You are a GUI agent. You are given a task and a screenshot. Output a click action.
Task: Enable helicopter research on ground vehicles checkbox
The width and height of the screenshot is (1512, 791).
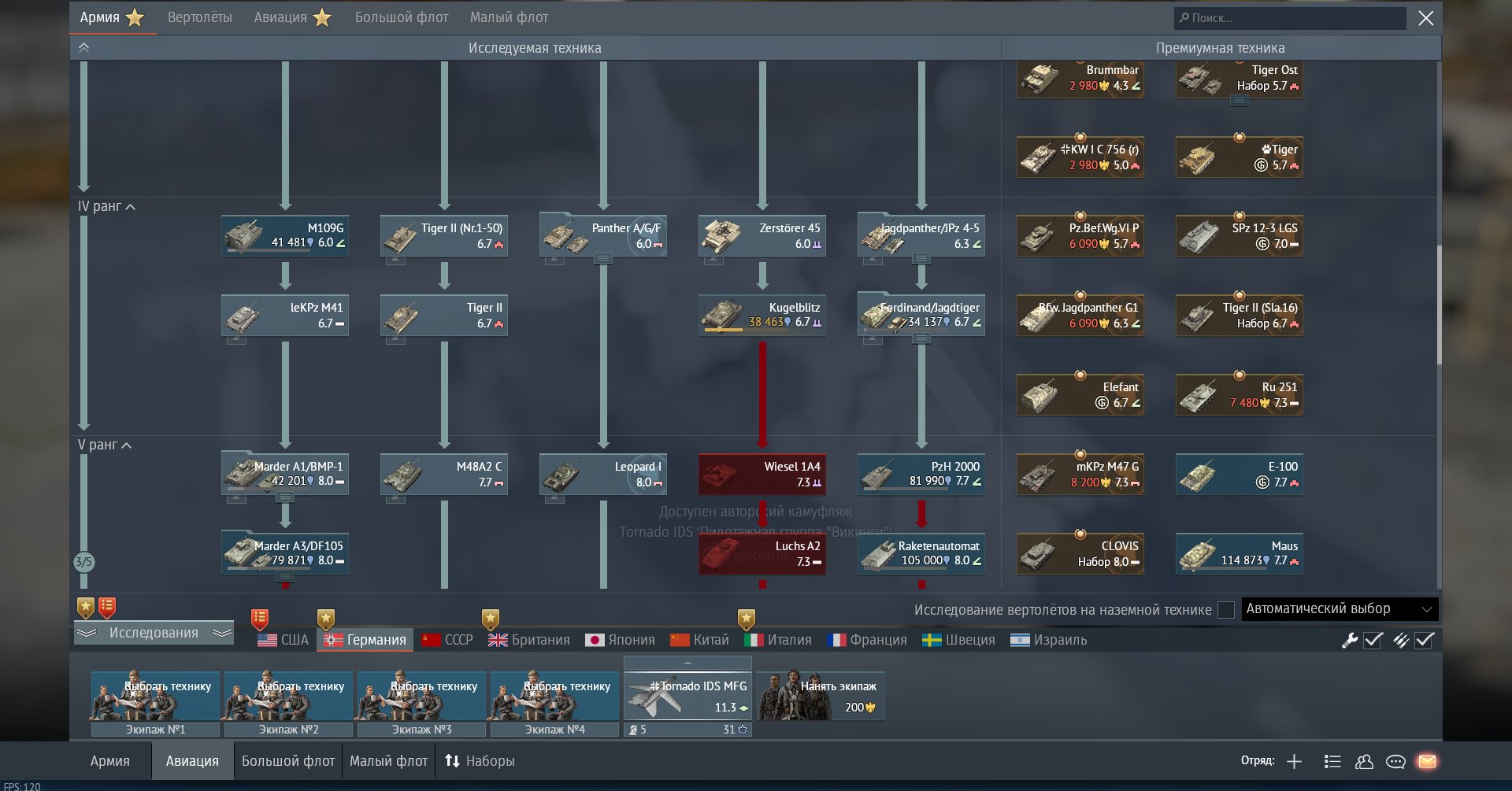coord(1225,610)
